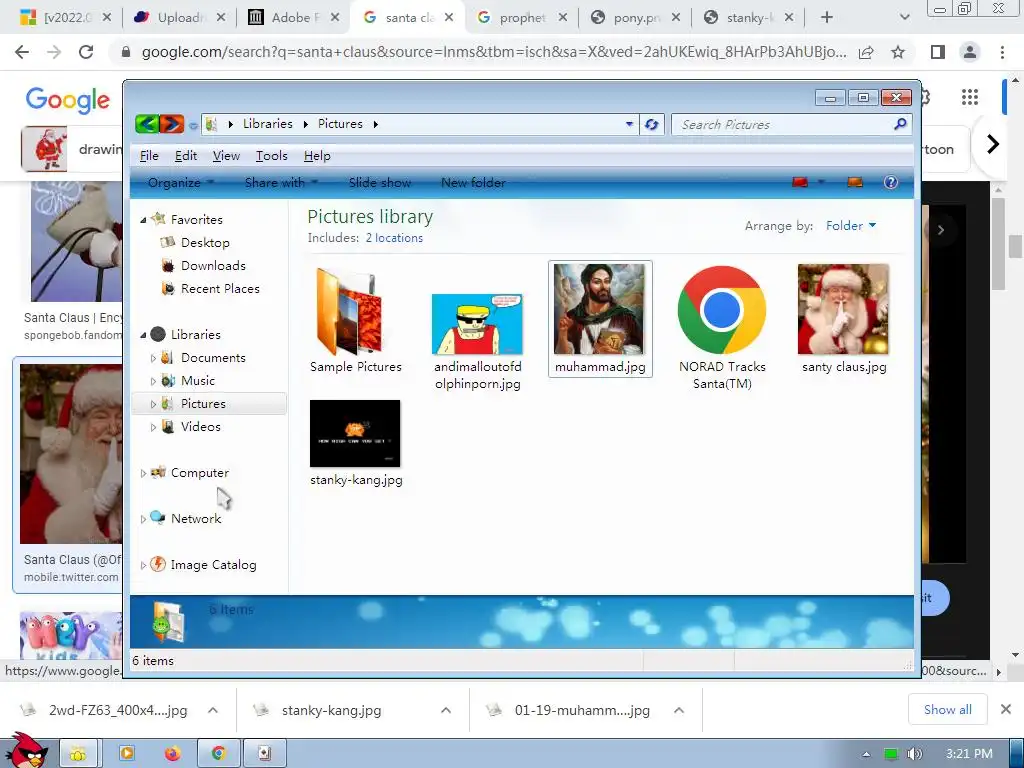Click Libraries in the address breadcrumb
This screenshot has width=1024, height=768.
[268, 123]
